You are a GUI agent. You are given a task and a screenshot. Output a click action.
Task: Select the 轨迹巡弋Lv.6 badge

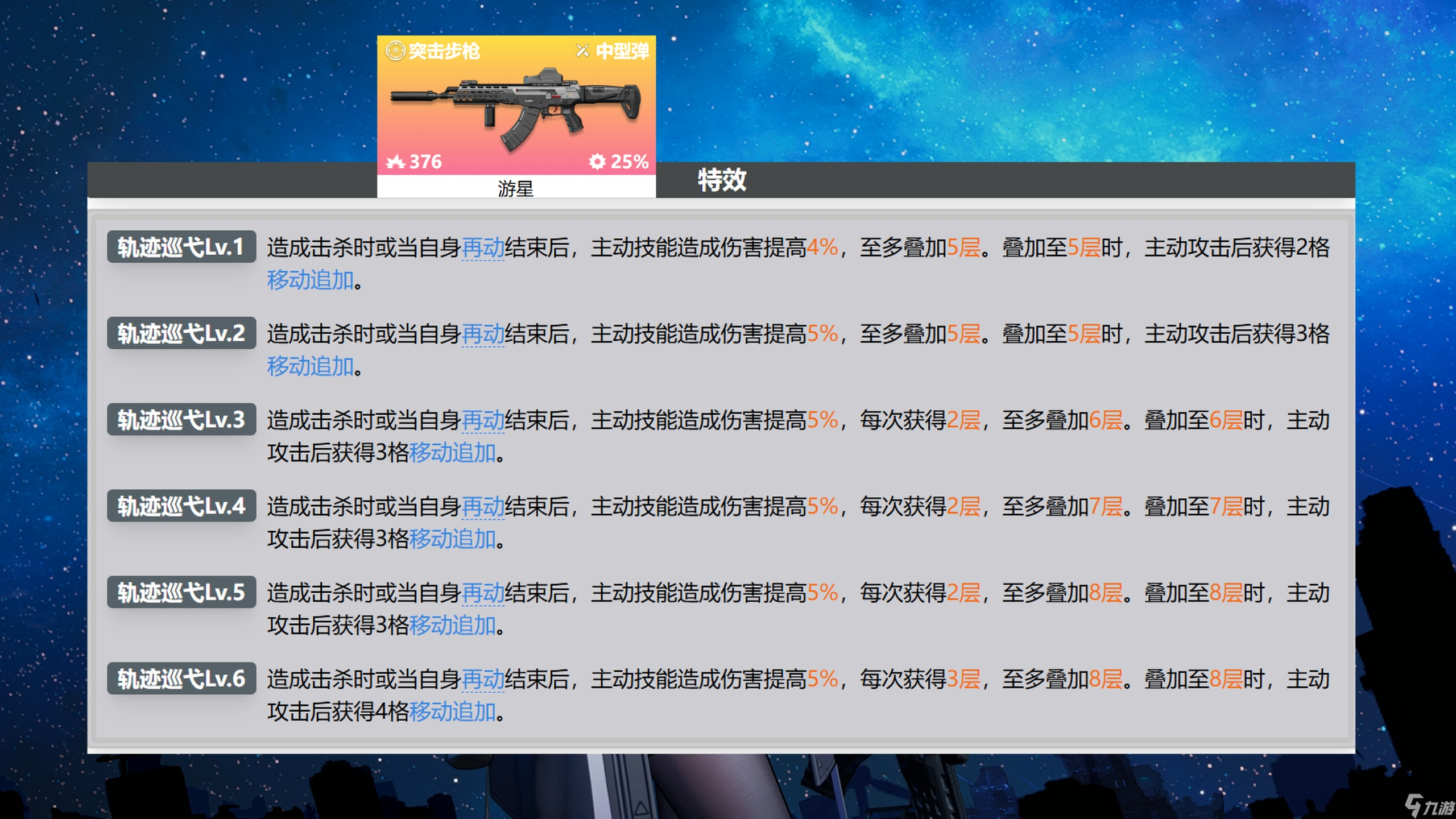[181, 679]
